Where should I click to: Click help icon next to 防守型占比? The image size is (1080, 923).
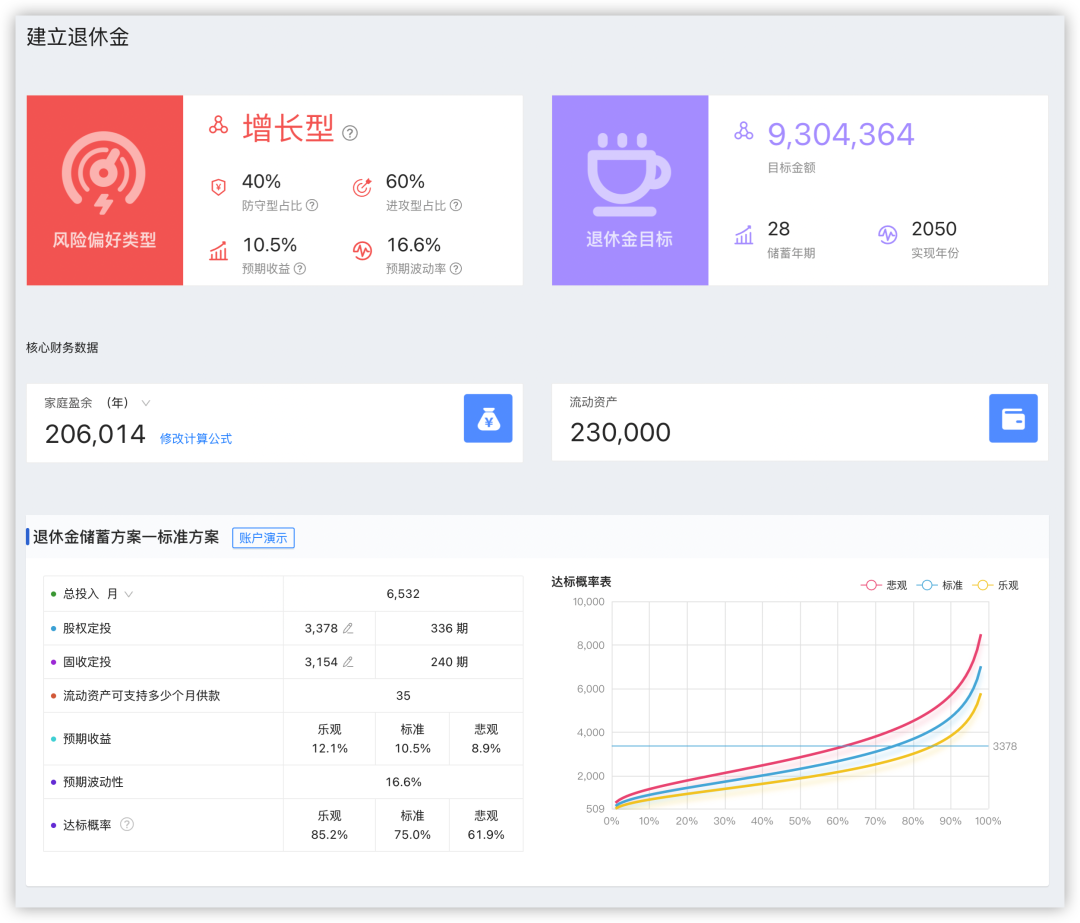pyautogui.click(x=312, y=205)
